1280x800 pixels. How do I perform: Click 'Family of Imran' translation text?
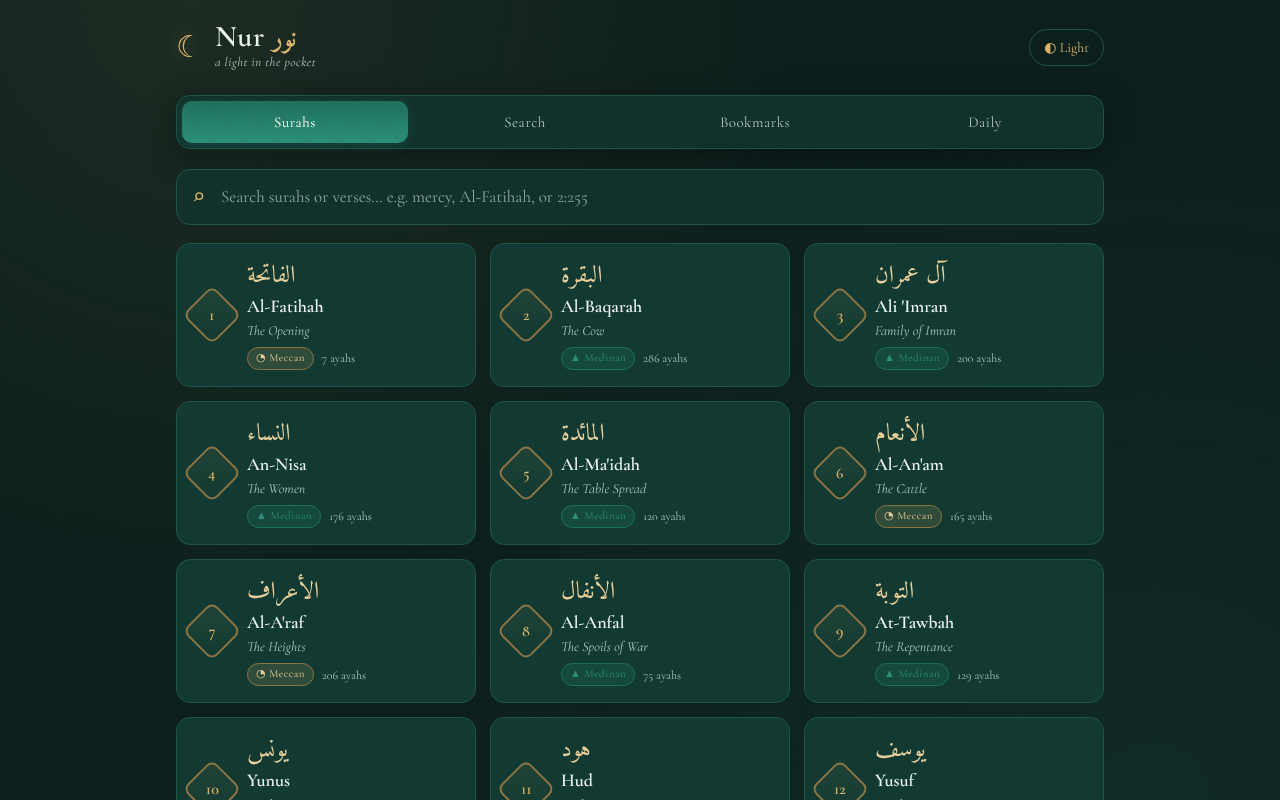[915, 331]
